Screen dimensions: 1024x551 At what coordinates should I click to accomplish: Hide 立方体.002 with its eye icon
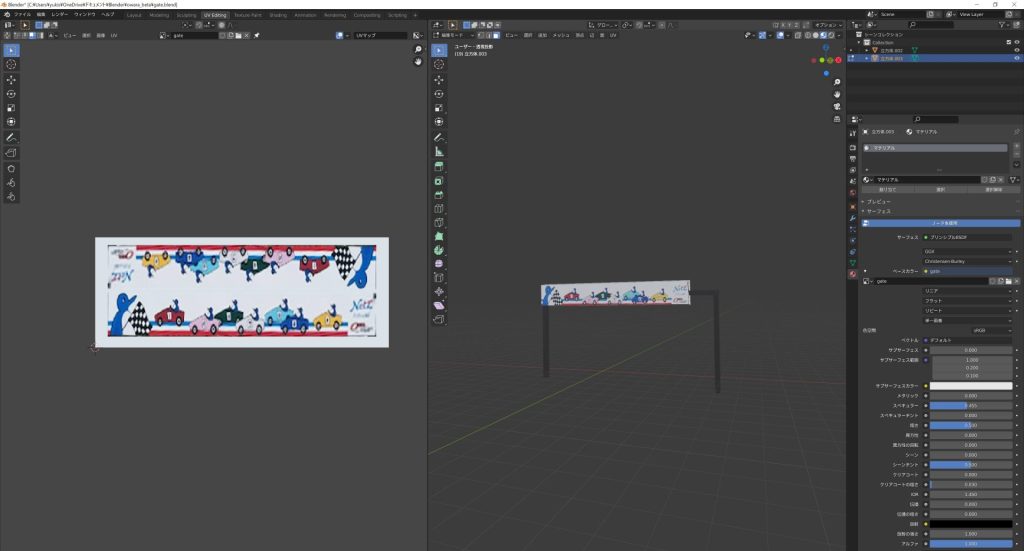tap(1017, 50)
